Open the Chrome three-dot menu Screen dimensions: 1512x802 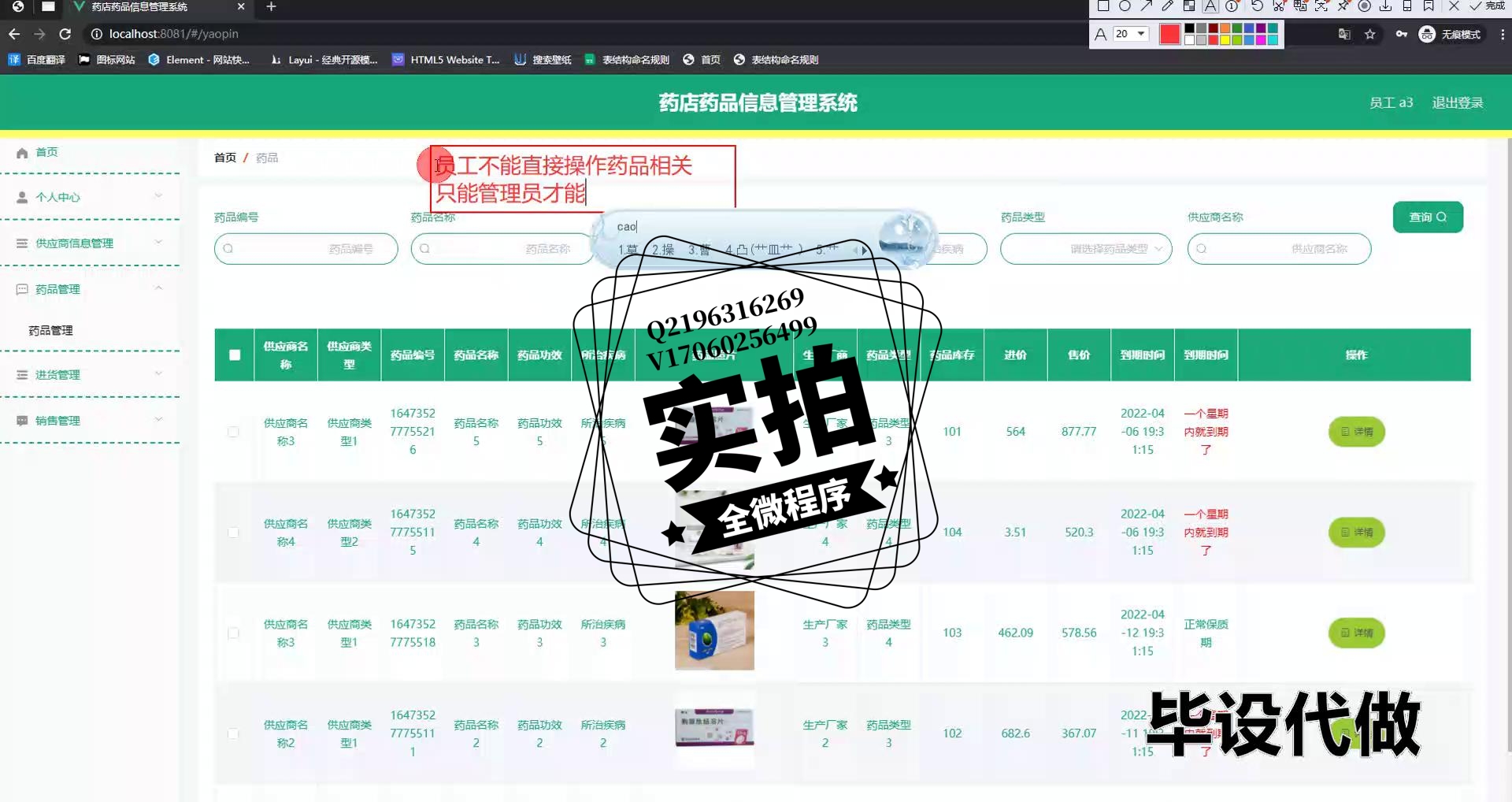[1503, 34]
